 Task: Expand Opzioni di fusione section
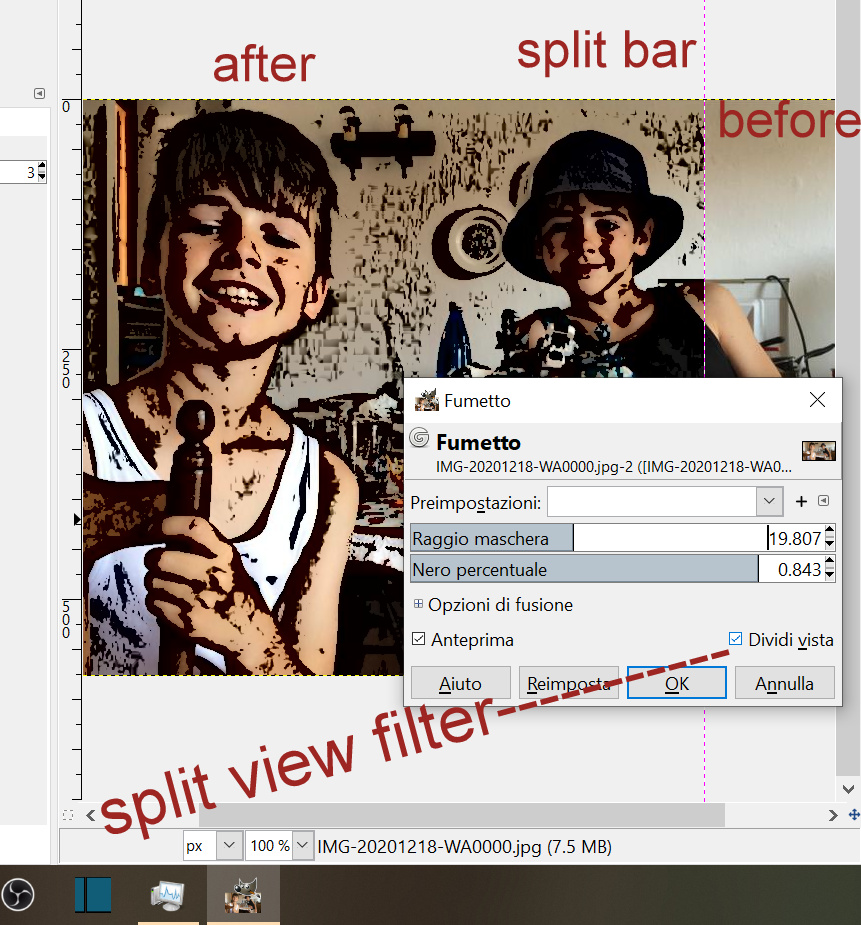(418, 604)
